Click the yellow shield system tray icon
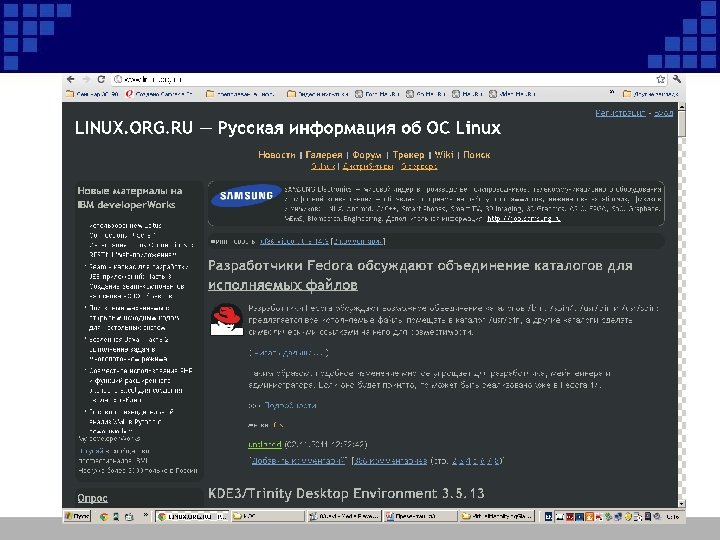The height and width of the screenshot is (540, 720). tap(629, 517)
